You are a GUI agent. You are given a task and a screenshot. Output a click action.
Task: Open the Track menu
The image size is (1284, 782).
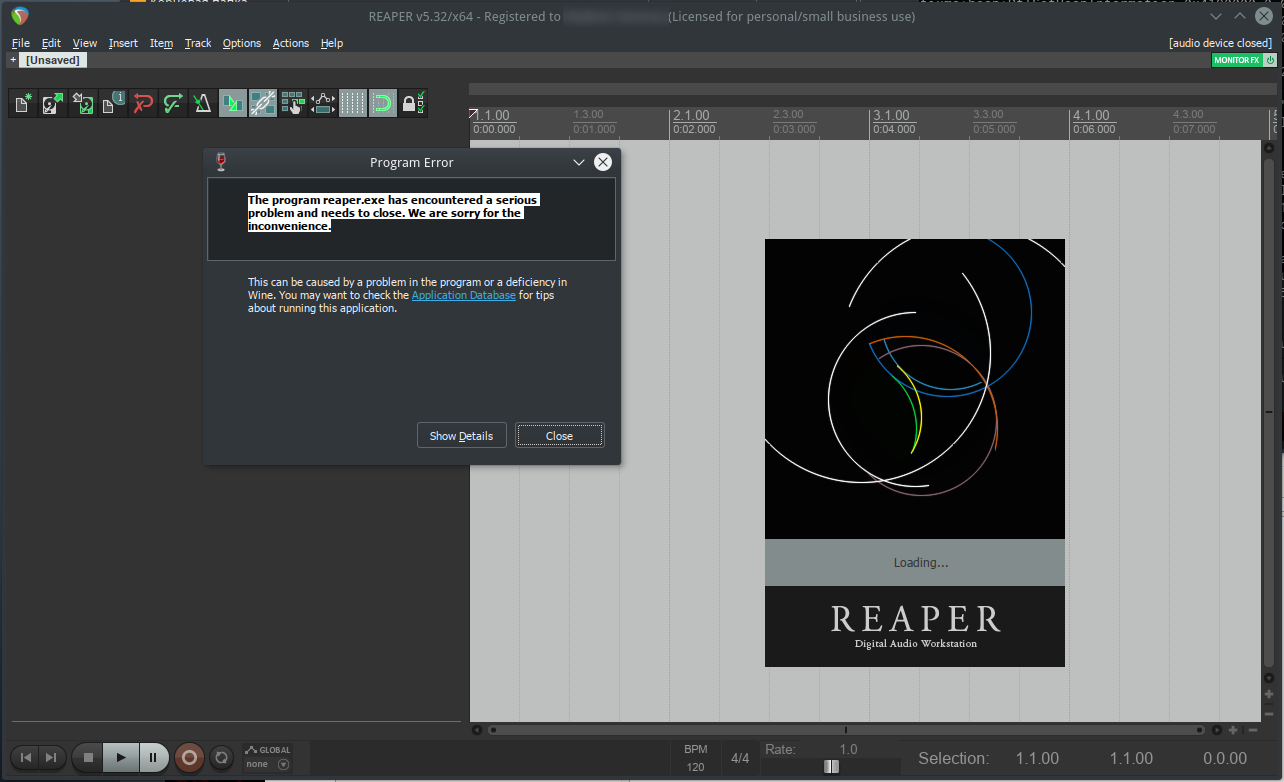click(x=198, y=43)
